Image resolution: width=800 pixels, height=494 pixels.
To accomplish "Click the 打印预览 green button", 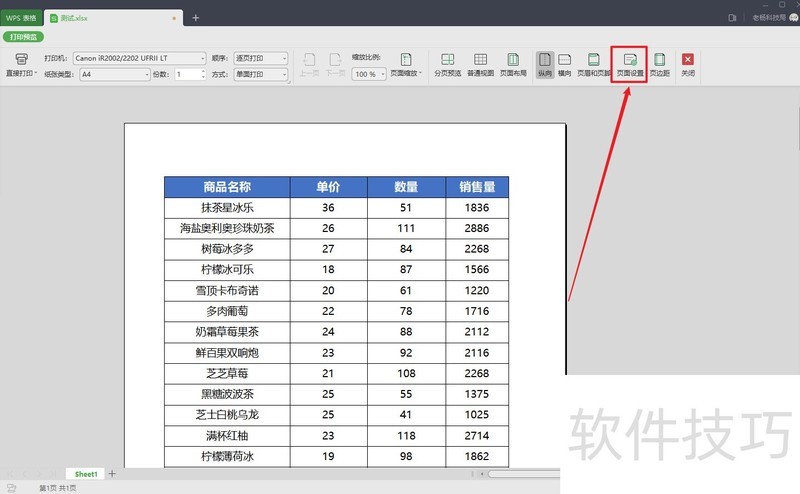I will pyautogui.click(x=22, y=36).
